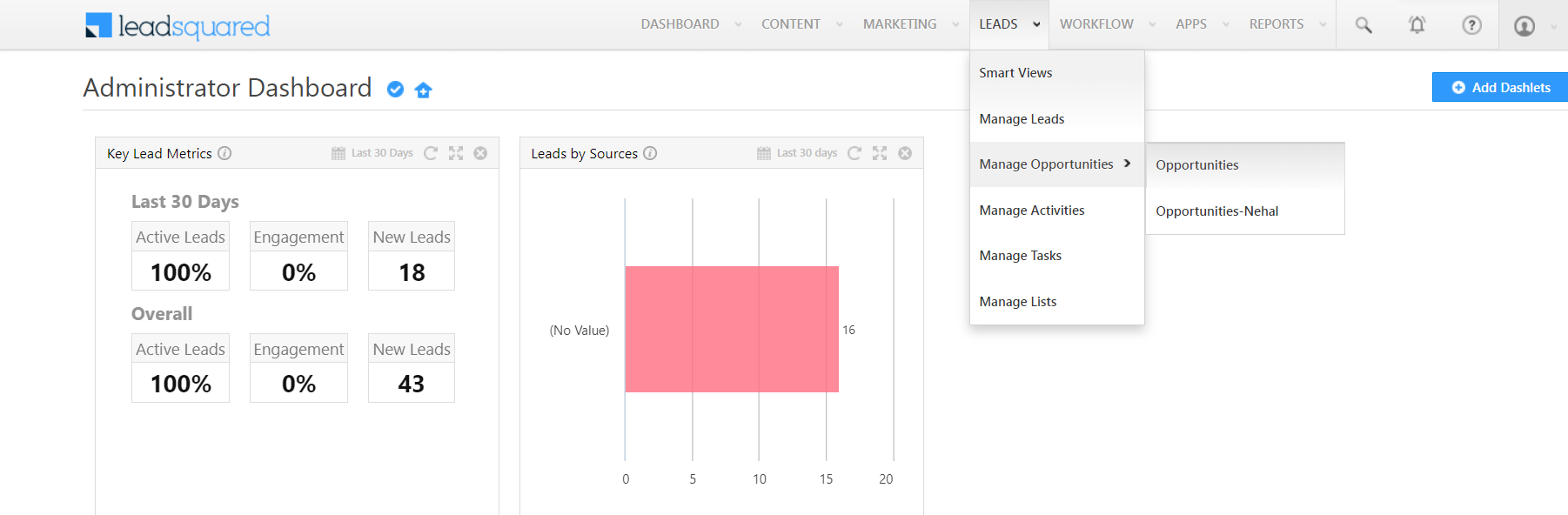
Task: Click dropdown arrow next to MARKETING
Action: click(955, 24)
